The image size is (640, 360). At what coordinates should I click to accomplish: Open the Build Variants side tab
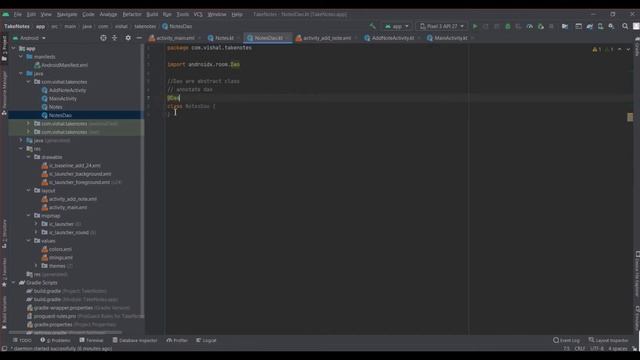[x=4, y=312]
